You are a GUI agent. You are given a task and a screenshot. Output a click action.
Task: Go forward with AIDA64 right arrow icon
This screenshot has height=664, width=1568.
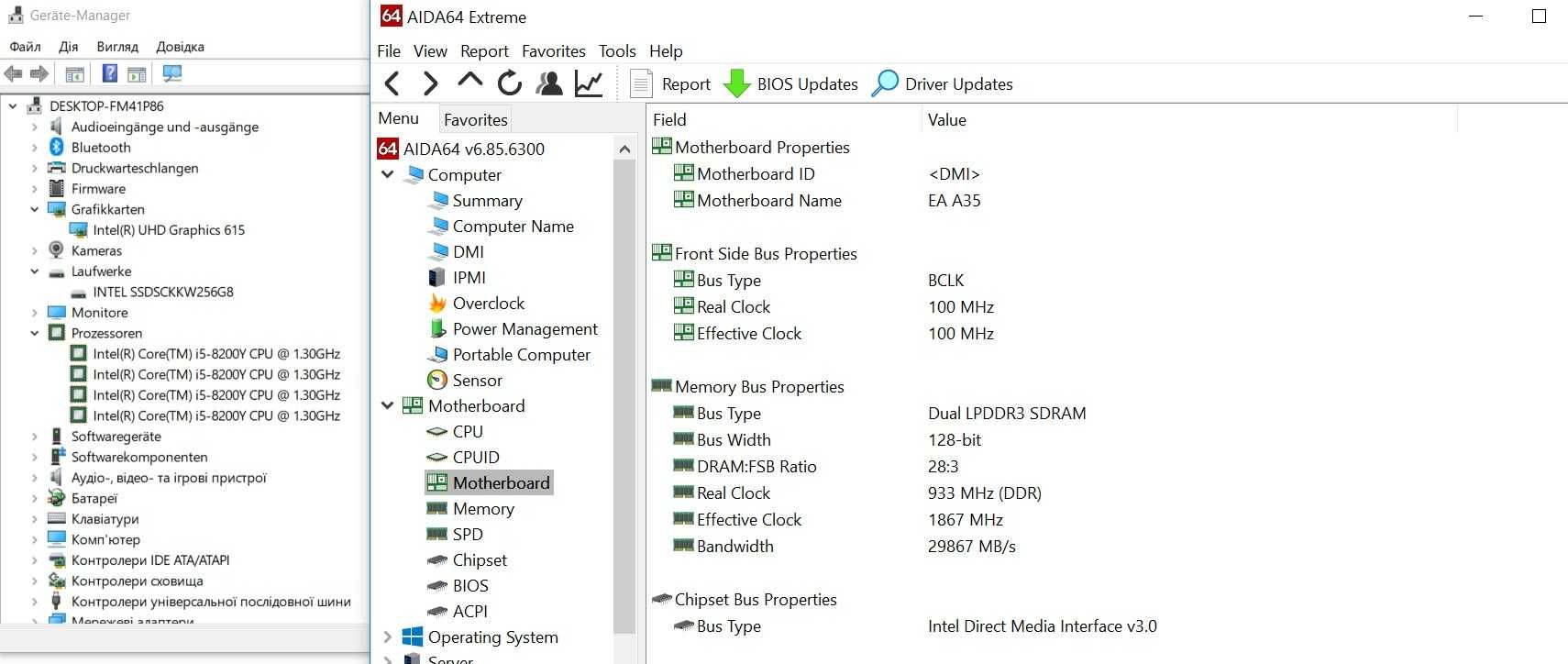430,83
